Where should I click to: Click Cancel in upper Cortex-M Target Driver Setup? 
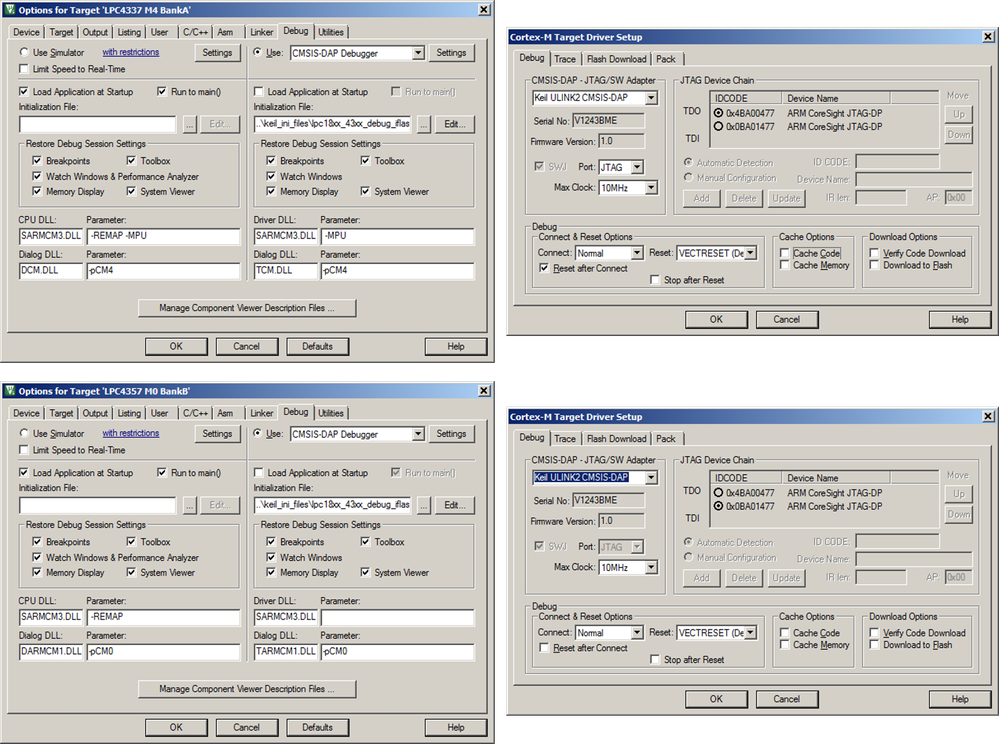click(786, 319)
